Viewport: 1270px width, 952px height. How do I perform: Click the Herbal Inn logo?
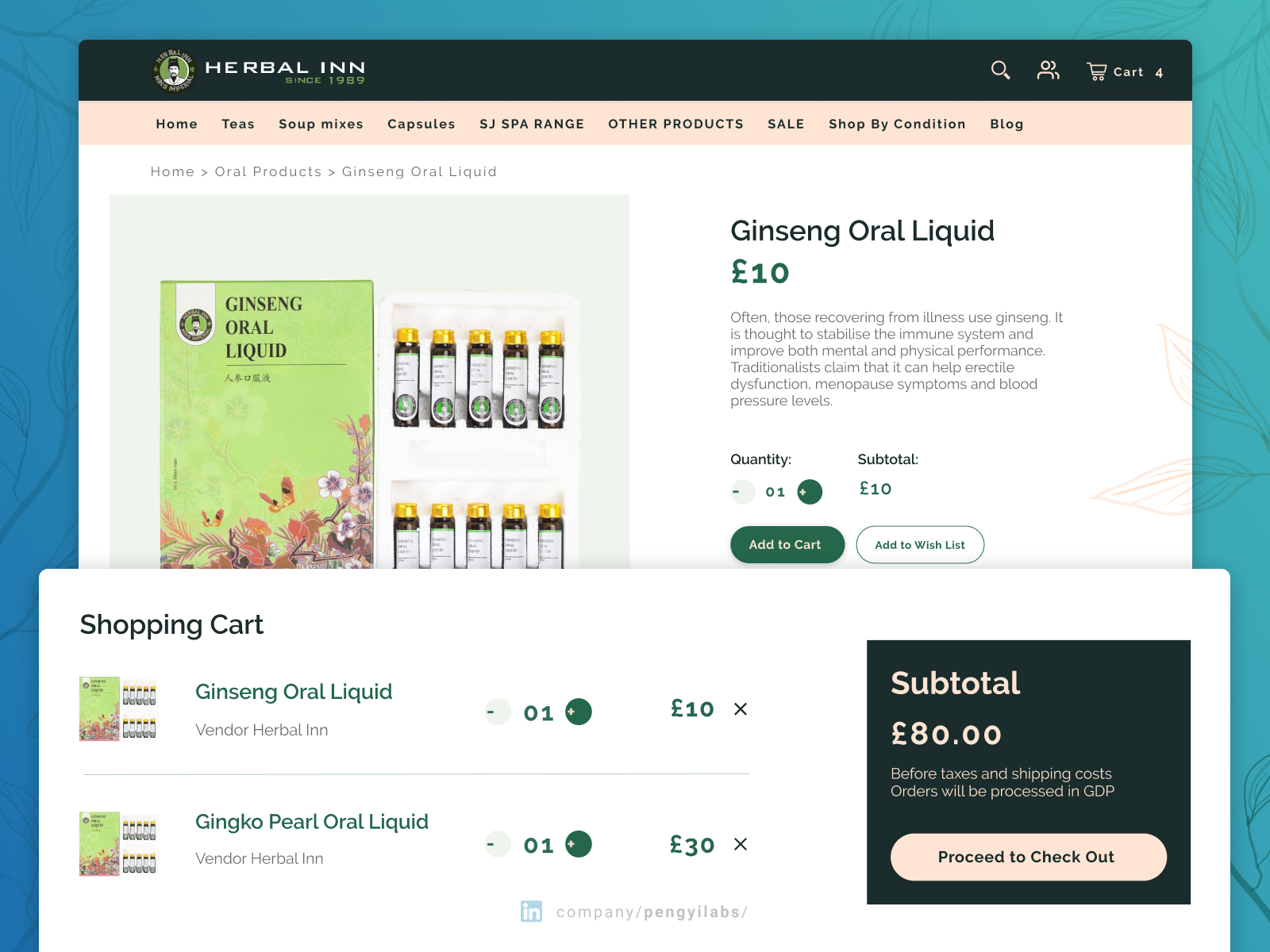[258, 71]
